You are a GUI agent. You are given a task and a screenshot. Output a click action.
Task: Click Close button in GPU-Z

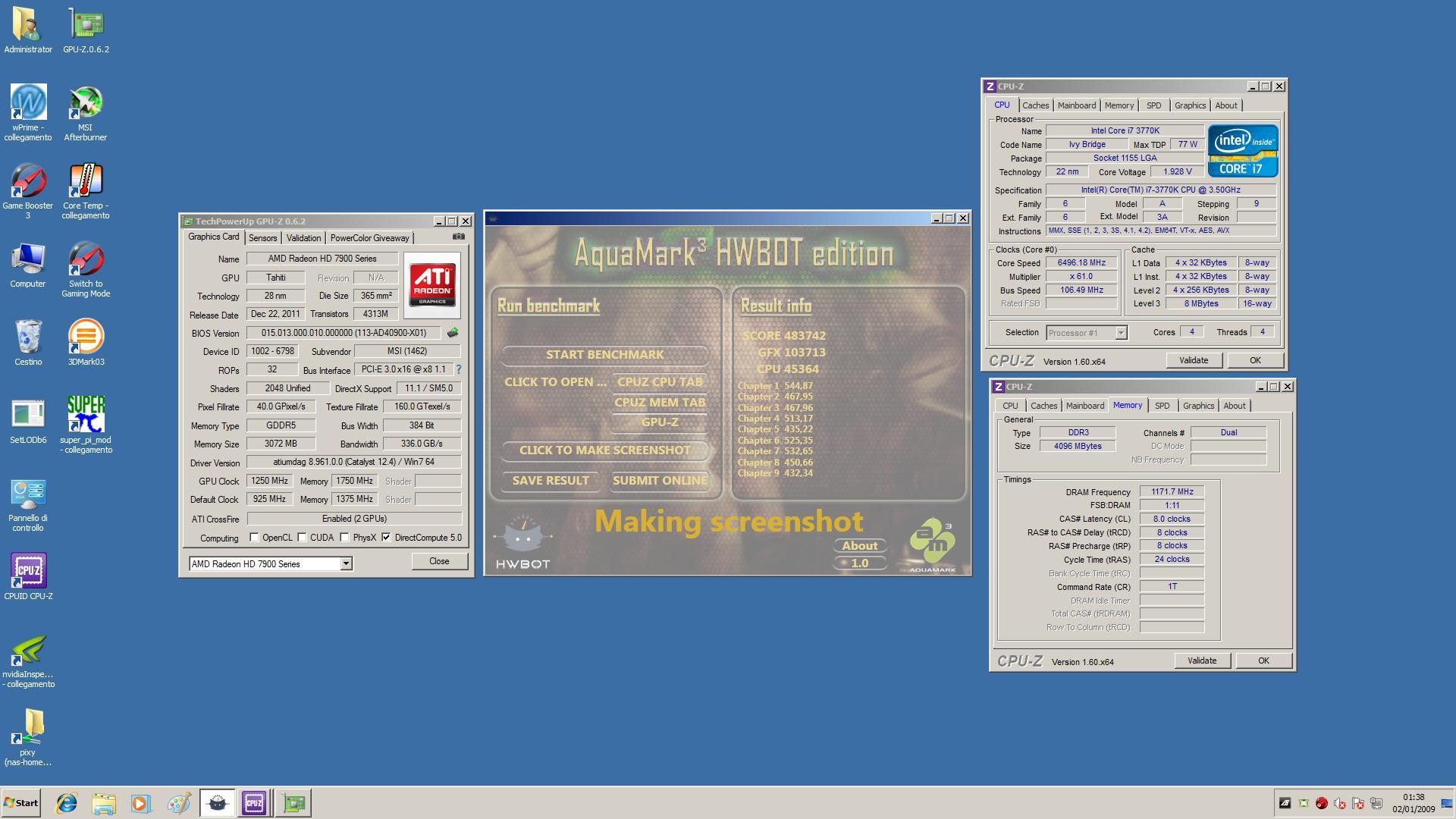[x=439, y=561]
